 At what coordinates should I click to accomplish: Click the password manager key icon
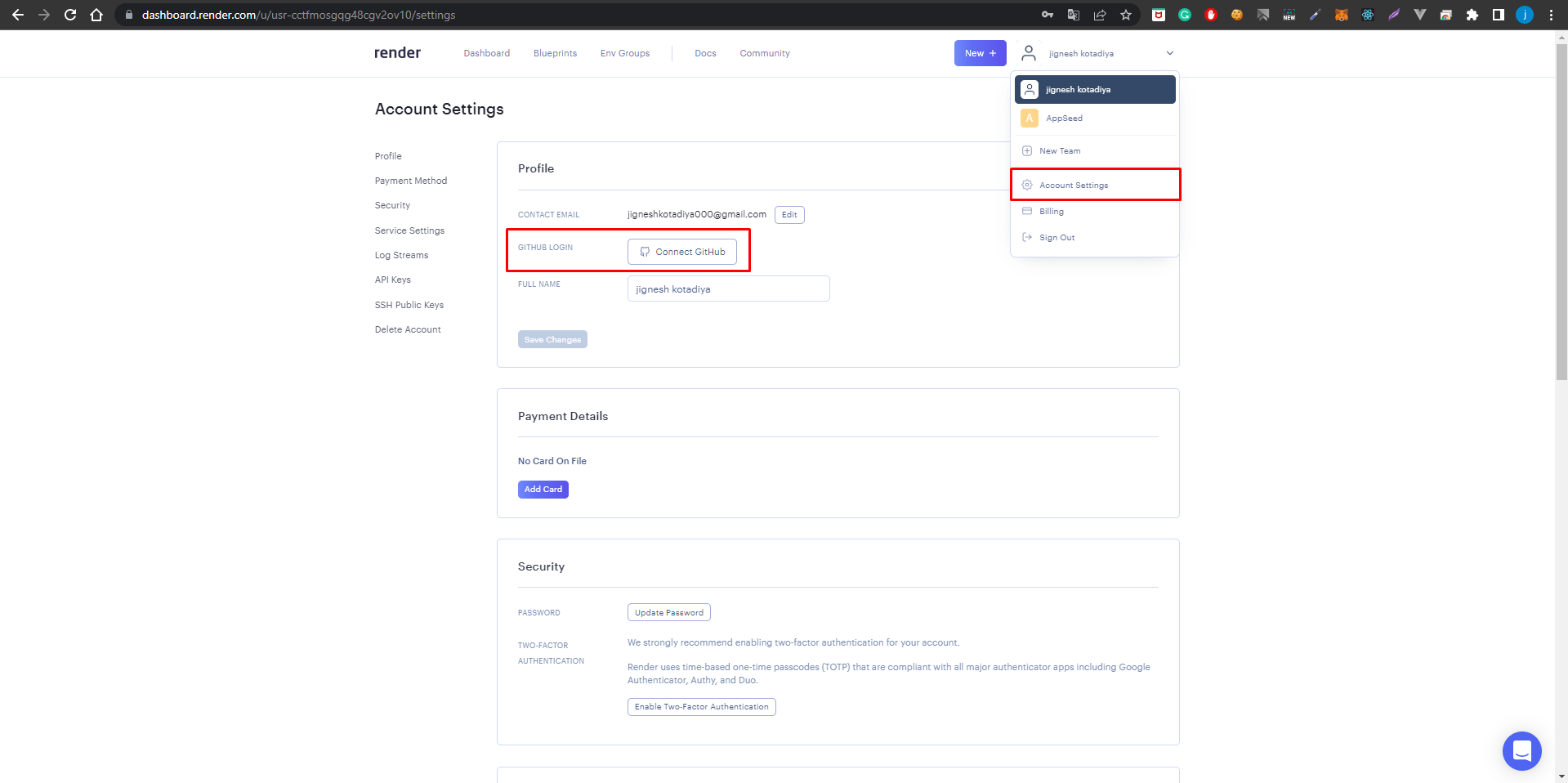[x=1048, y=14]
